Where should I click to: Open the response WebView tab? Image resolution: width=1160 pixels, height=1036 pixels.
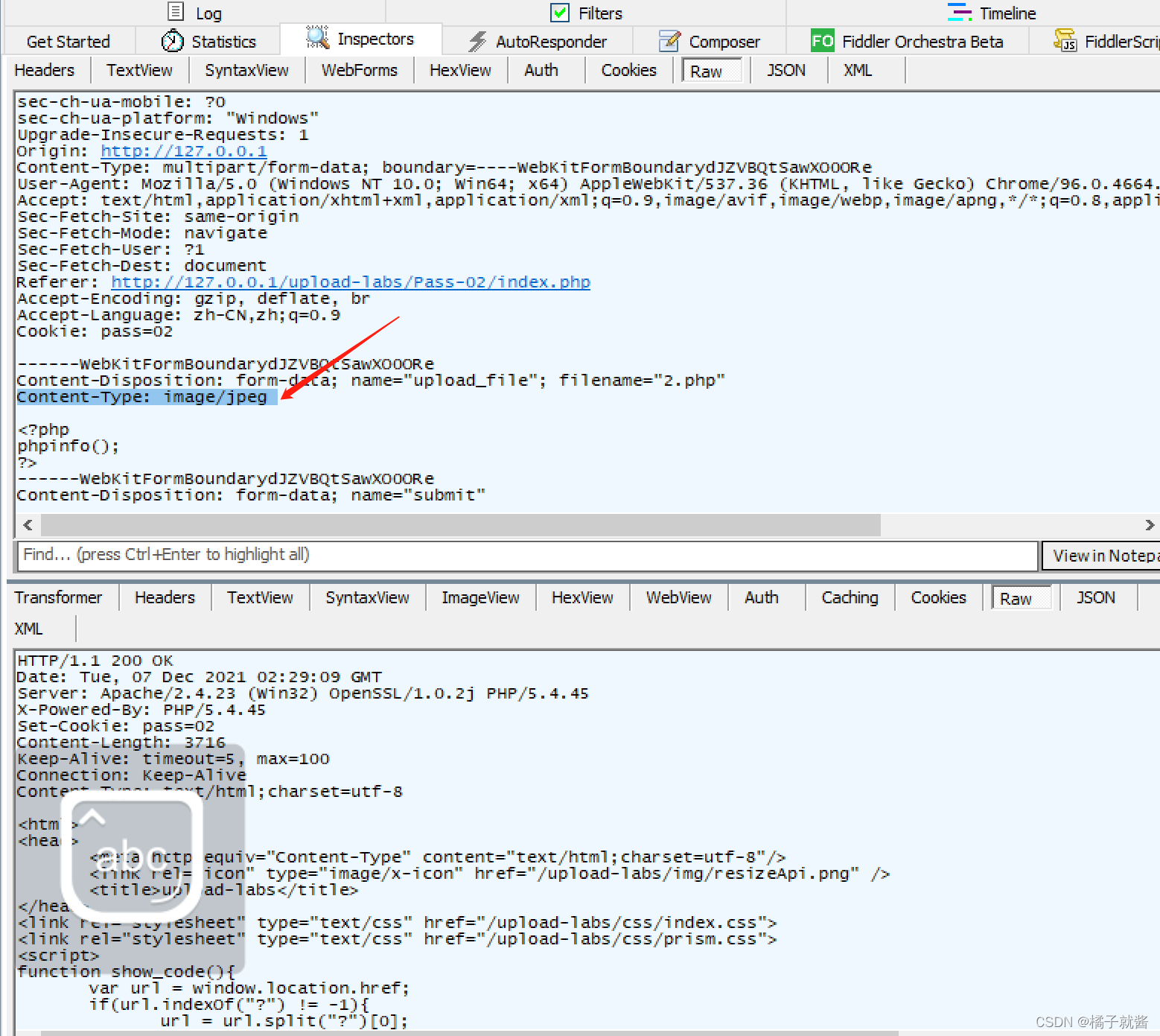(679, 597)
